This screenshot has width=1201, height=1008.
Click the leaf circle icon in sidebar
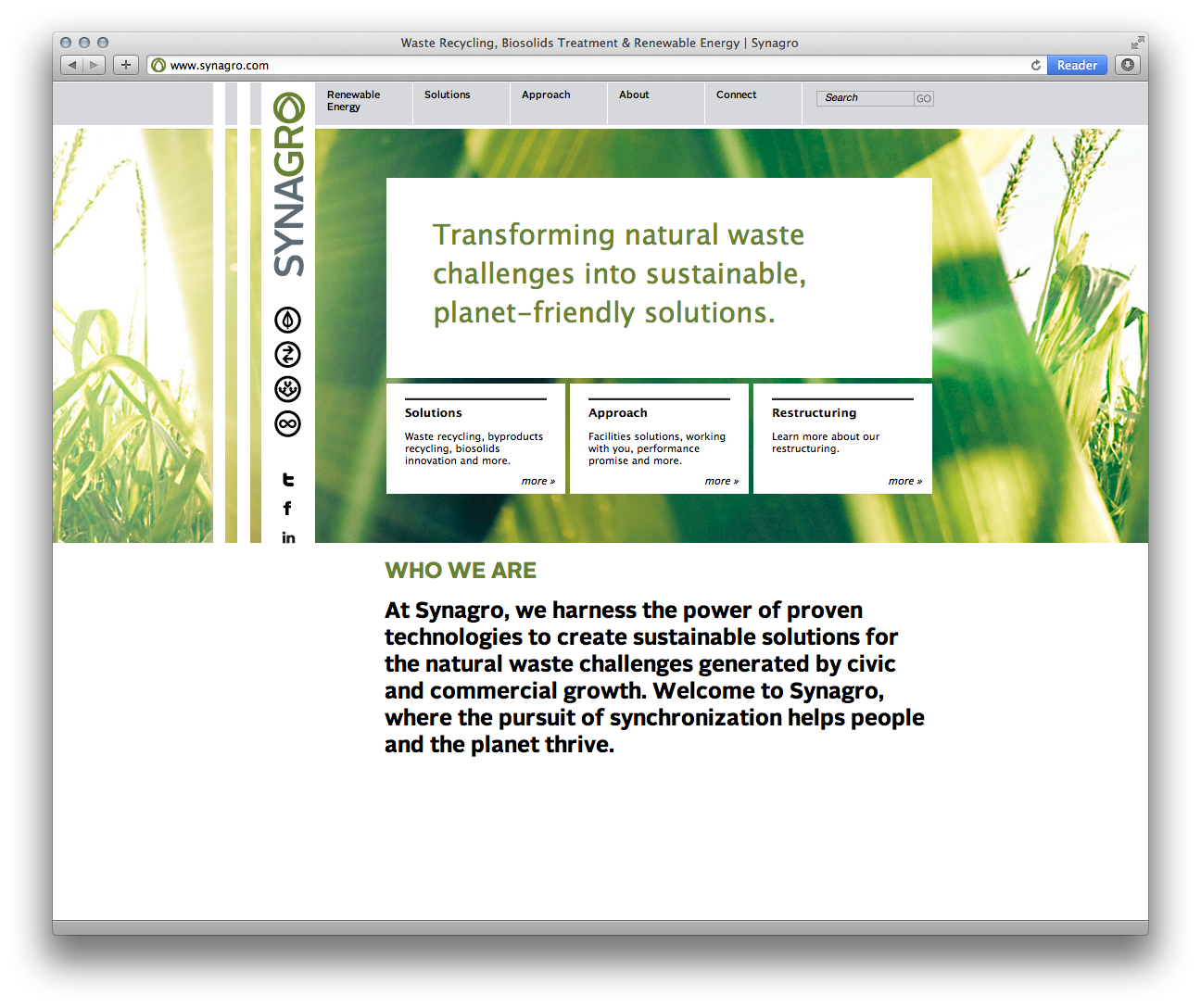point(288,321)
